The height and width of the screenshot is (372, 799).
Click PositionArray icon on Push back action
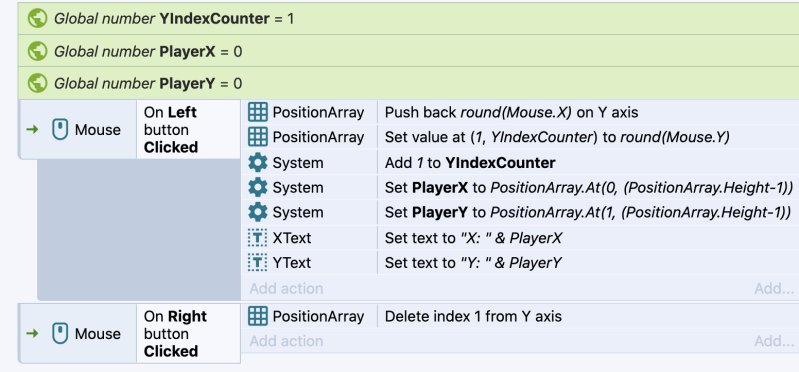point(257,112)
